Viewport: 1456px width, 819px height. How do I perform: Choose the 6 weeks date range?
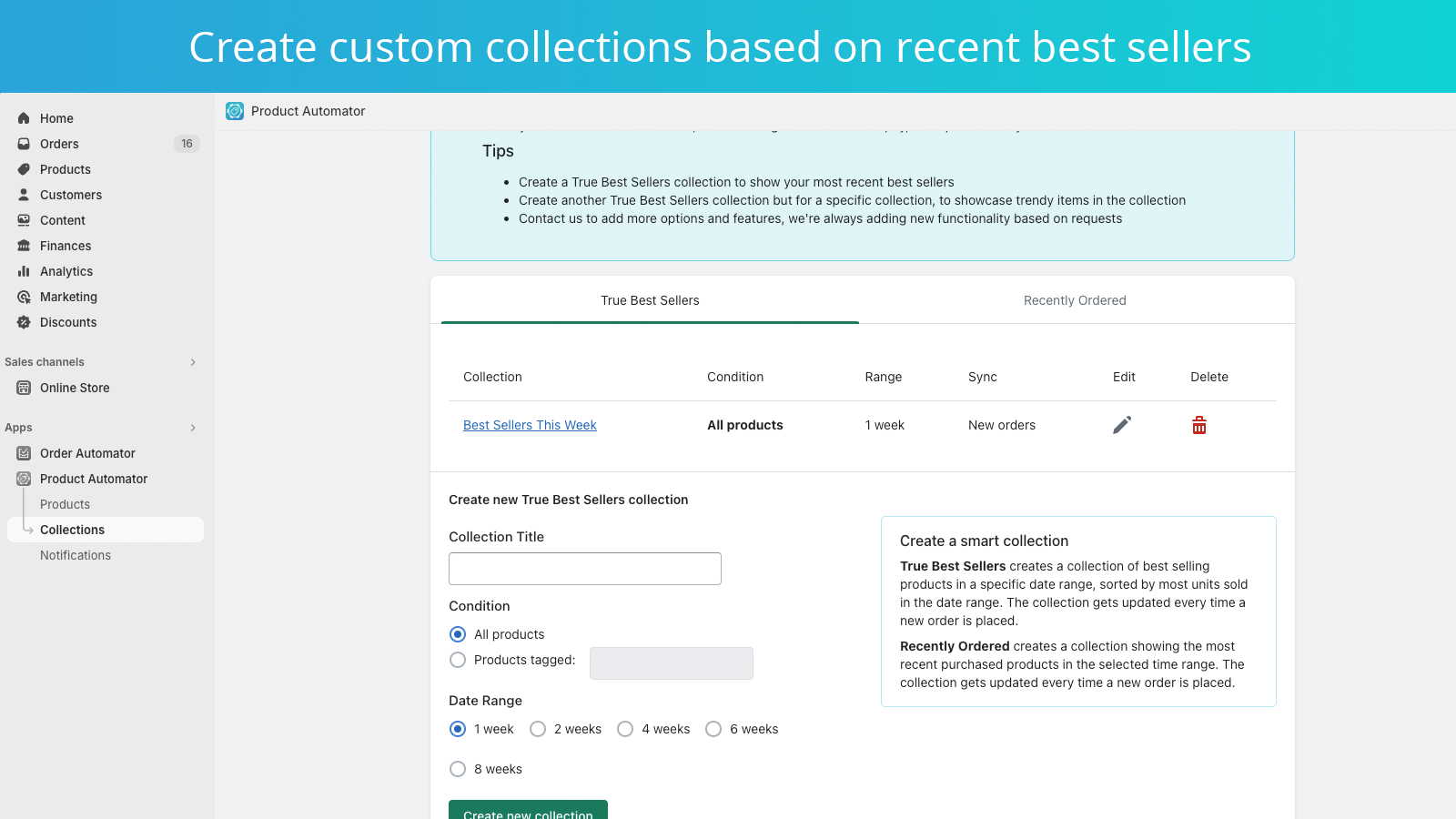pos(713,729)
